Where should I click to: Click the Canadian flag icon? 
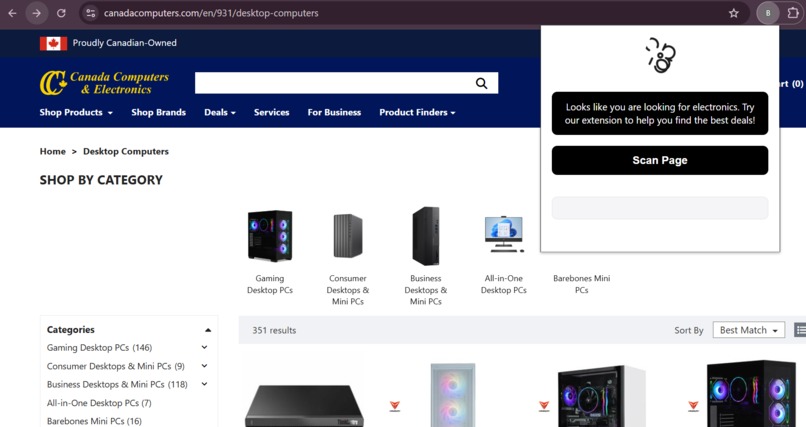pyautogui.click(x=53, y=43)
